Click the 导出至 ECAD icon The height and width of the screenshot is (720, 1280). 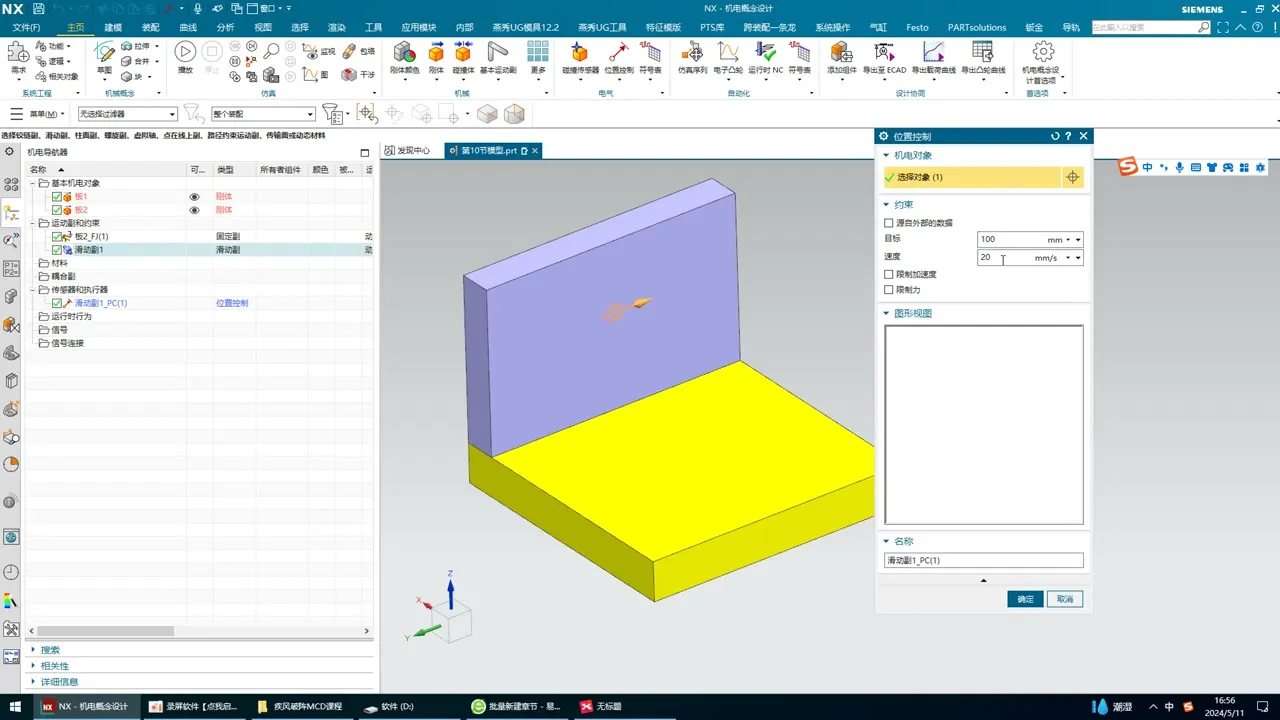(x=884, y=53)
